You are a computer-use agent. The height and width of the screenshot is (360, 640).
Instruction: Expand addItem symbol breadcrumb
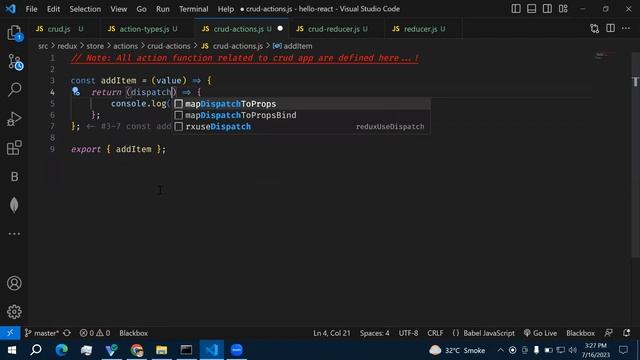point(293,46)
